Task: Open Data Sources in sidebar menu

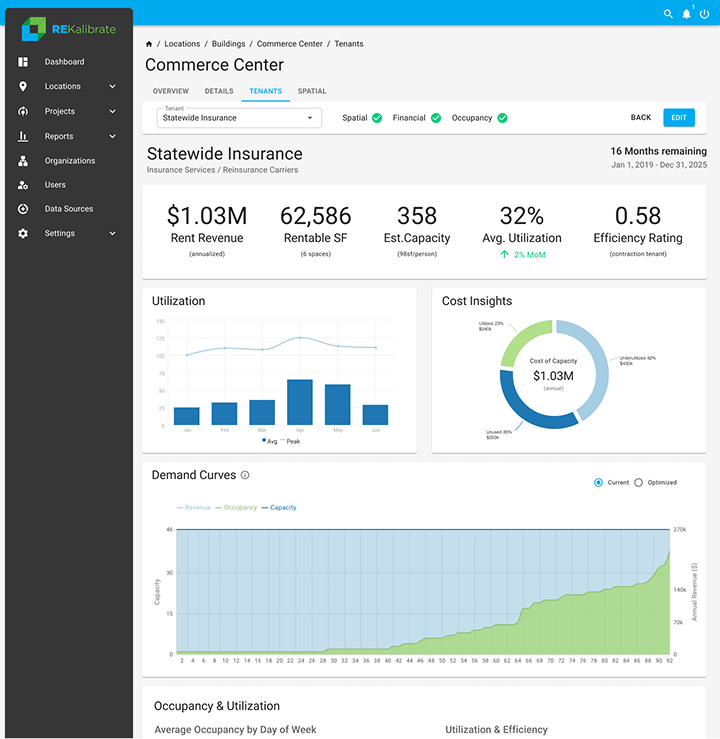Action: point(69,209)
